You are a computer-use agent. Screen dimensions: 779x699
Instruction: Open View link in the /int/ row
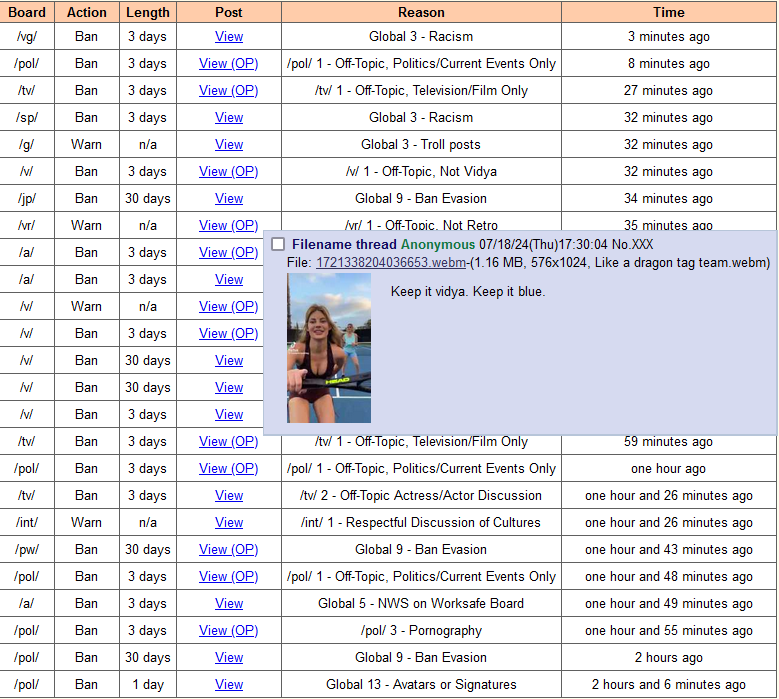[229, 522]
